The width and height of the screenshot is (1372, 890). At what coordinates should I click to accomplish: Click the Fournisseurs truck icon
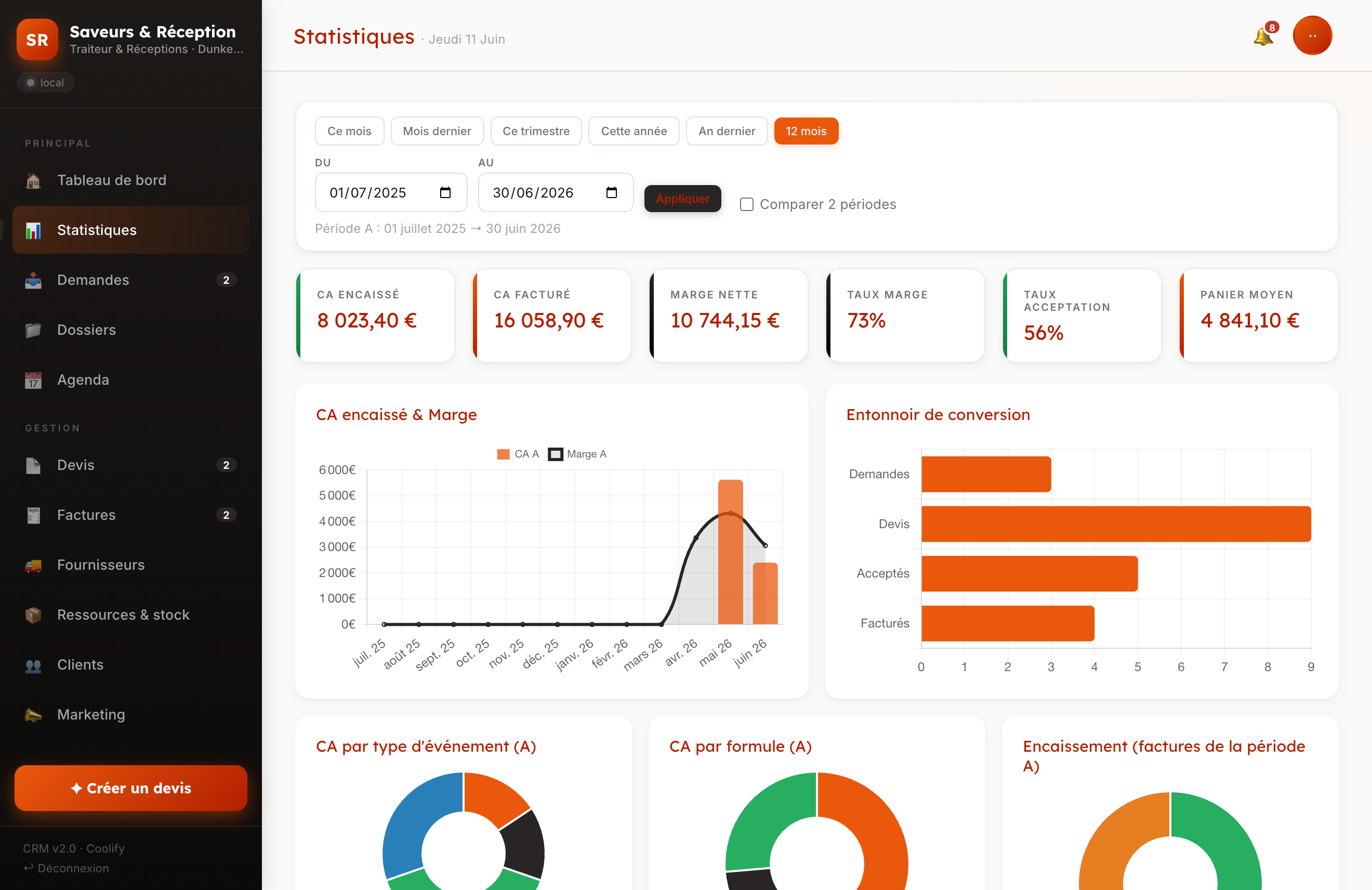click(33, 565)
